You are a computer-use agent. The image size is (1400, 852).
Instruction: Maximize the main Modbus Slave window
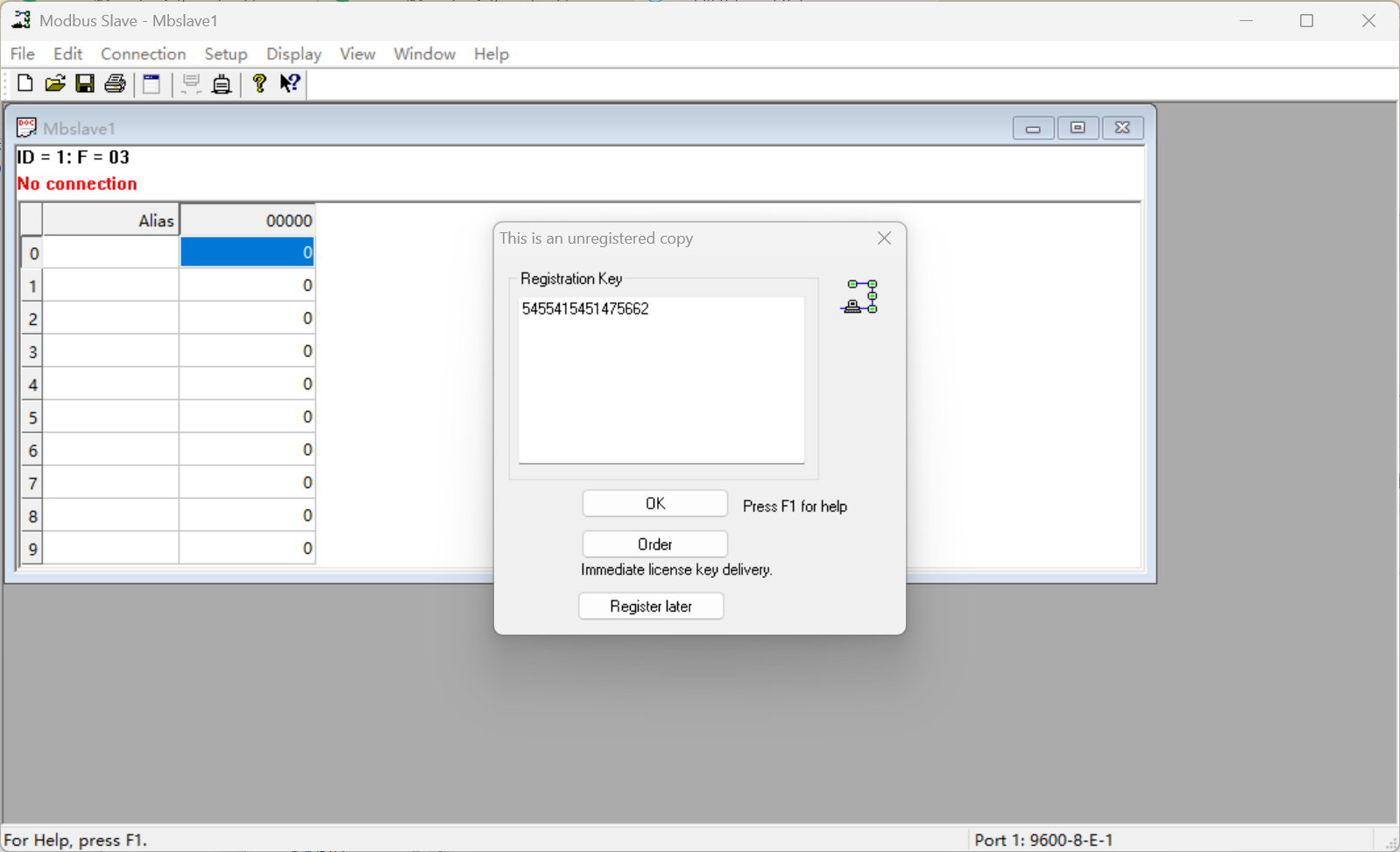pyautogui.click(x=1306, y=20)
